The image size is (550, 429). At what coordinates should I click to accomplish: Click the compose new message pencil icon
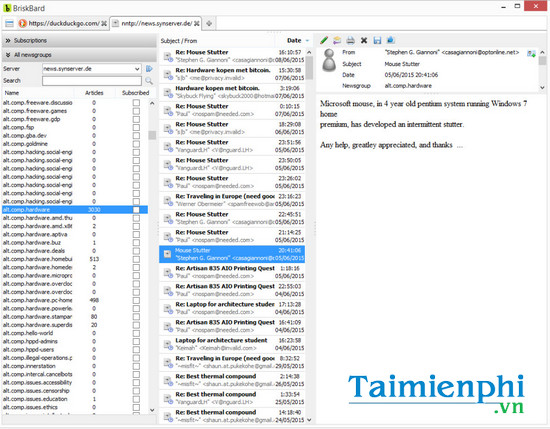[324, 40]
